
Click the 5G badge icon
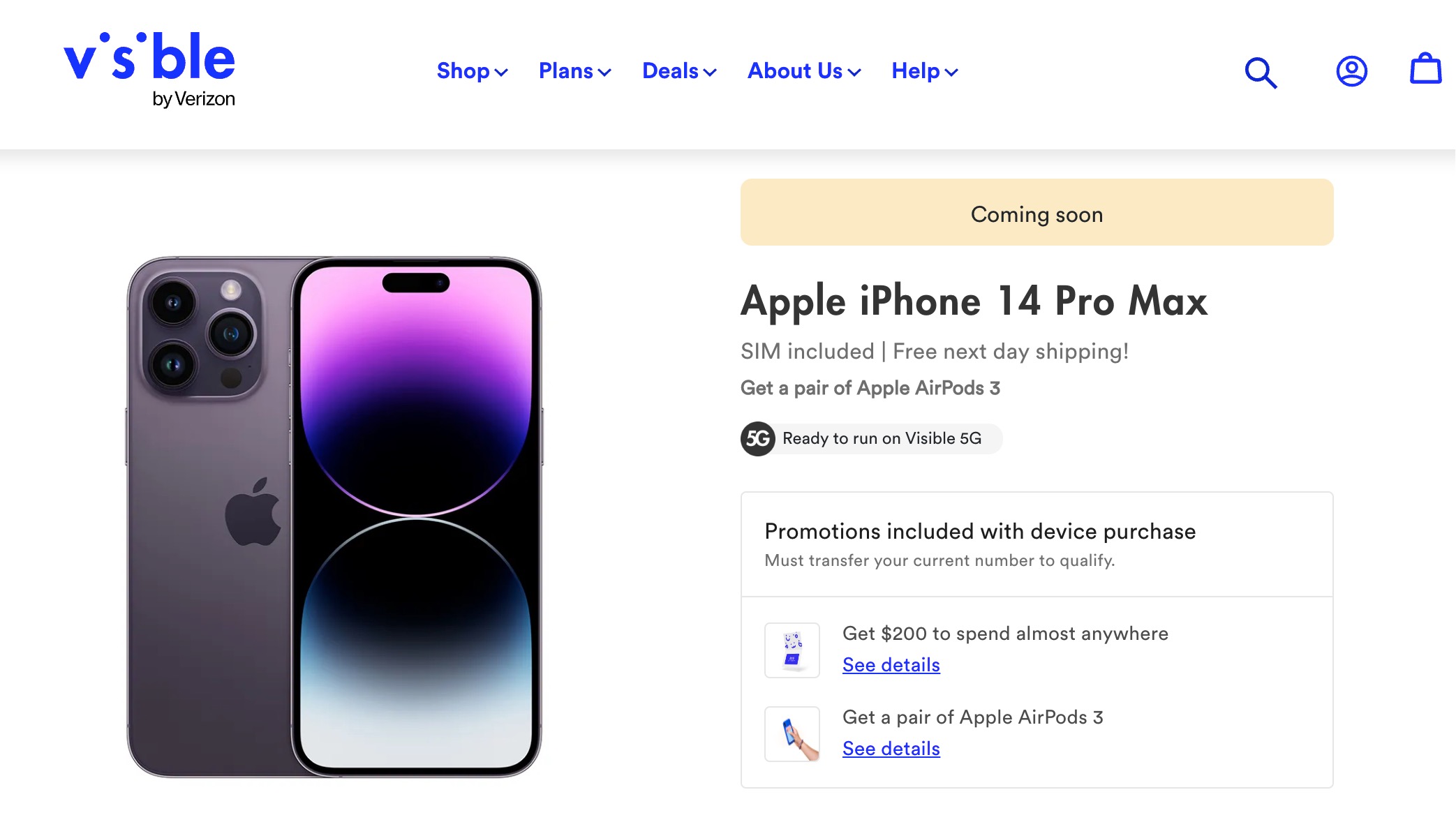pos(758,439)
